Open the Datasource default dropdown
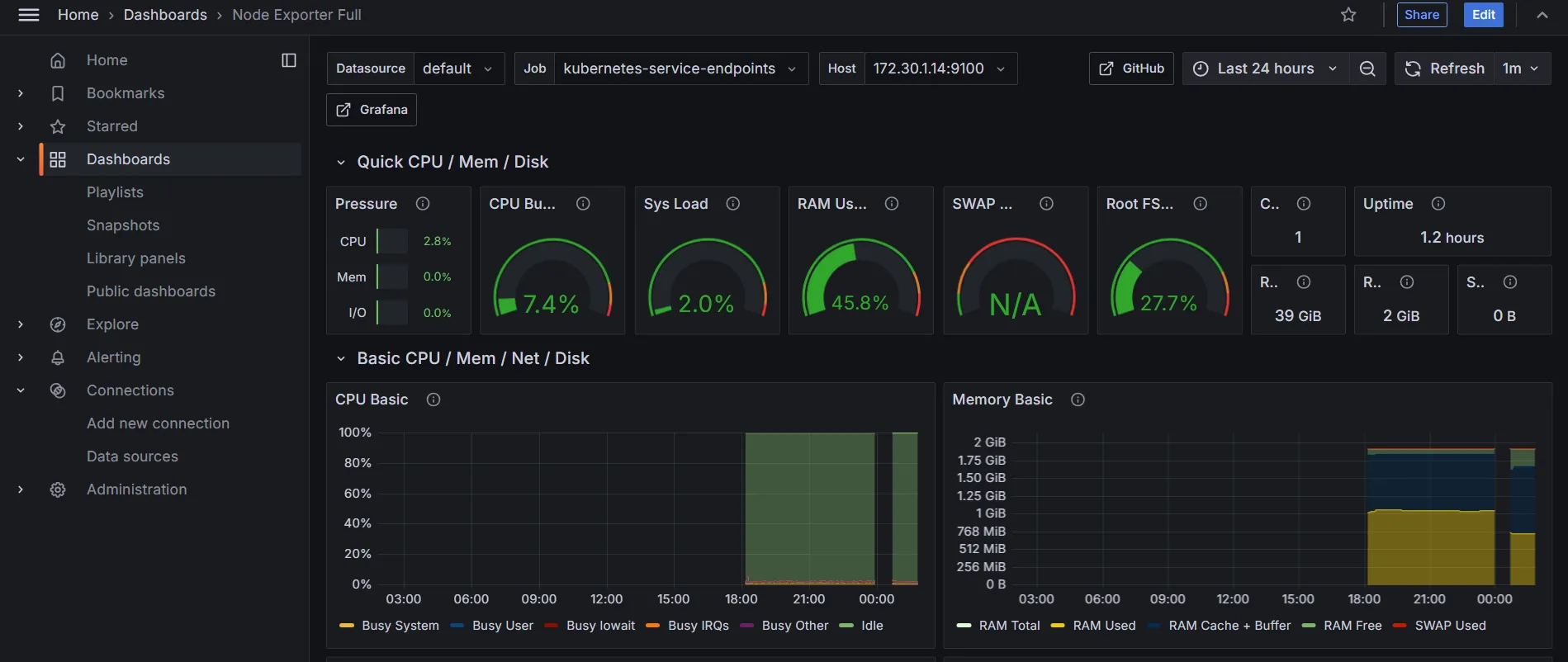1568x662 pixels. [x=458, y=69]
